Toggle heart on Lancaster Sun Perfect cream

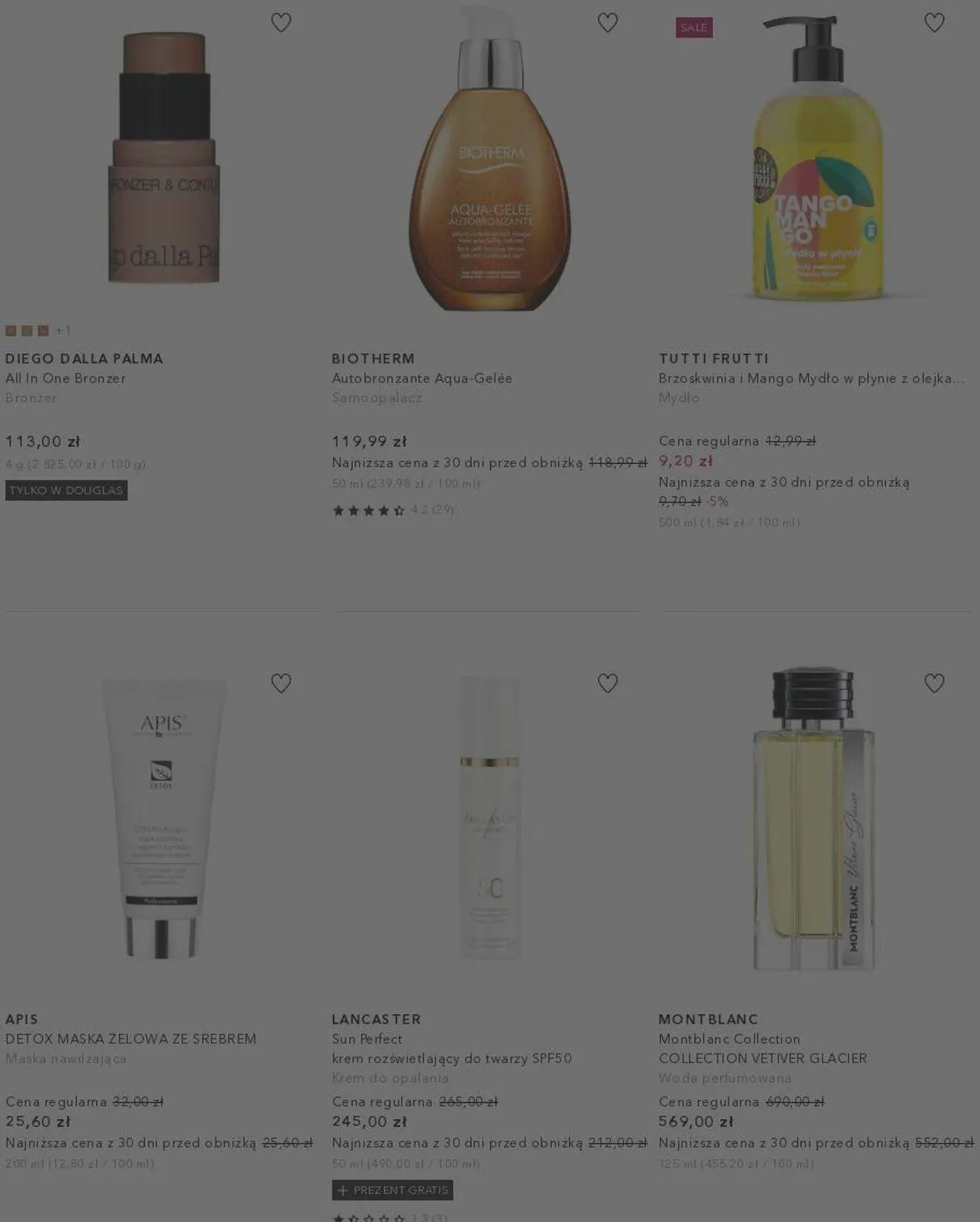click(608, 684)
